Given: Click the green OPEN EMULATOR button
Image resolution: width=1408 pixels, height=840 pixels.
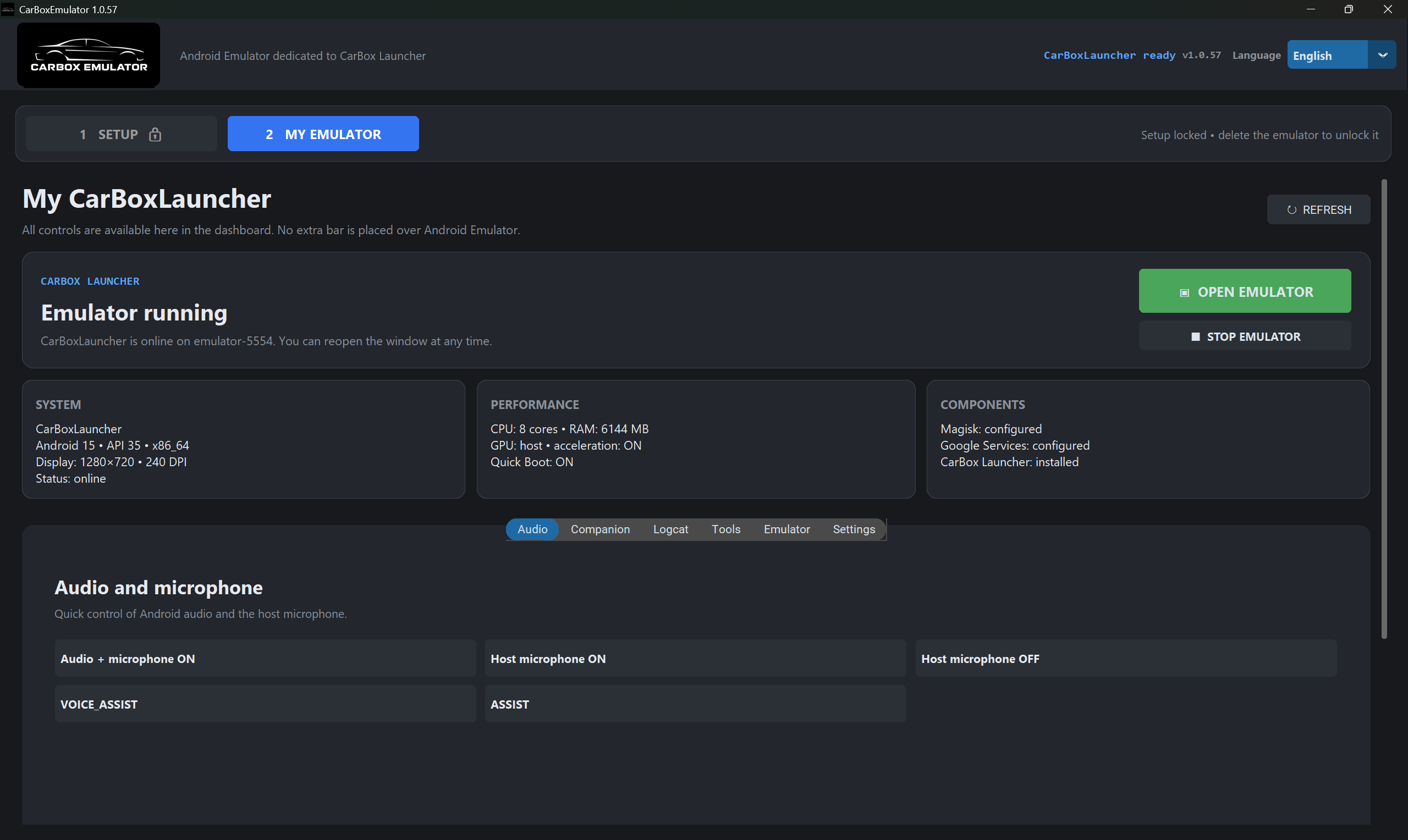Looking at the screenshot, I should (x=1245, y=291).
